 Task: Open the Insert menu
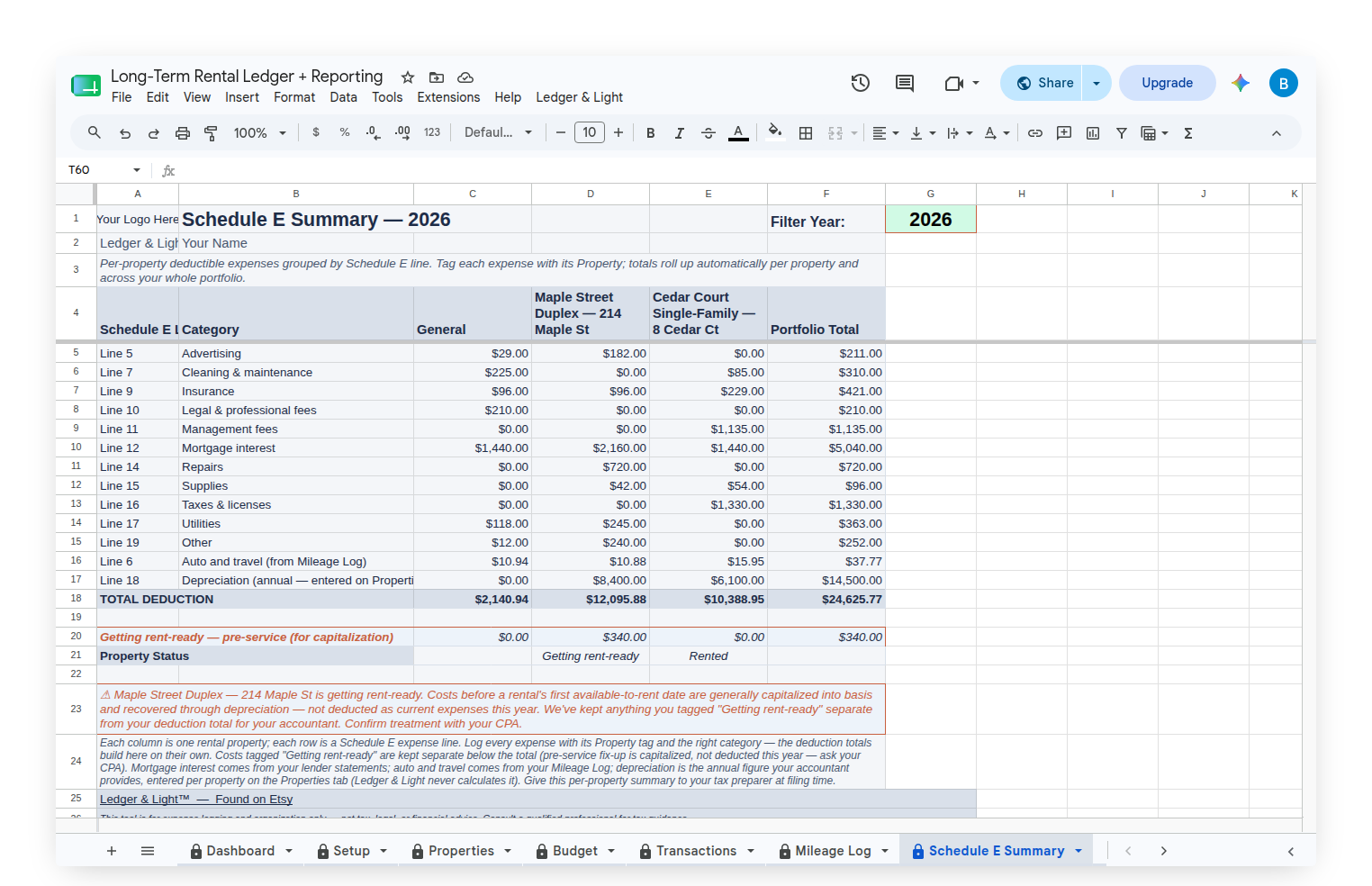[242, 97]
